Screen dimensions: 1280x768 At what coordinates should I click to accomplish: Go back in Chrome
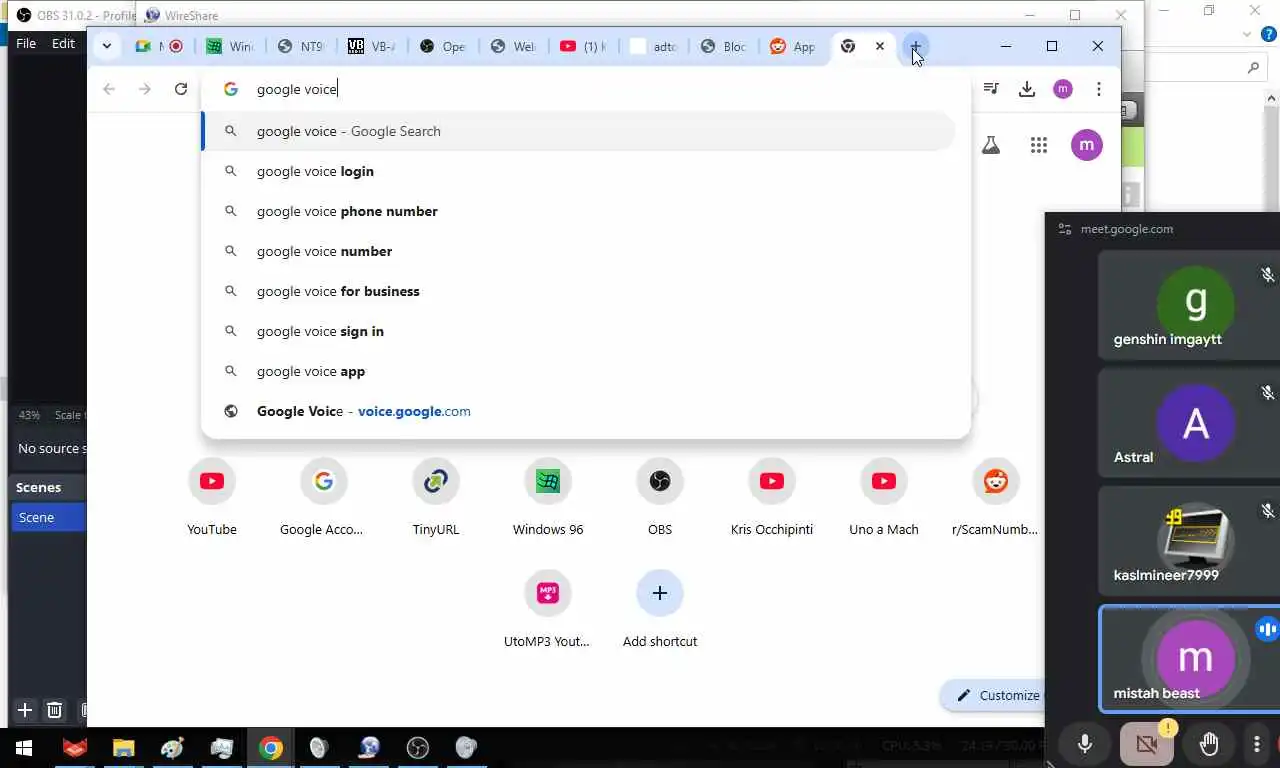coord(109,89)
